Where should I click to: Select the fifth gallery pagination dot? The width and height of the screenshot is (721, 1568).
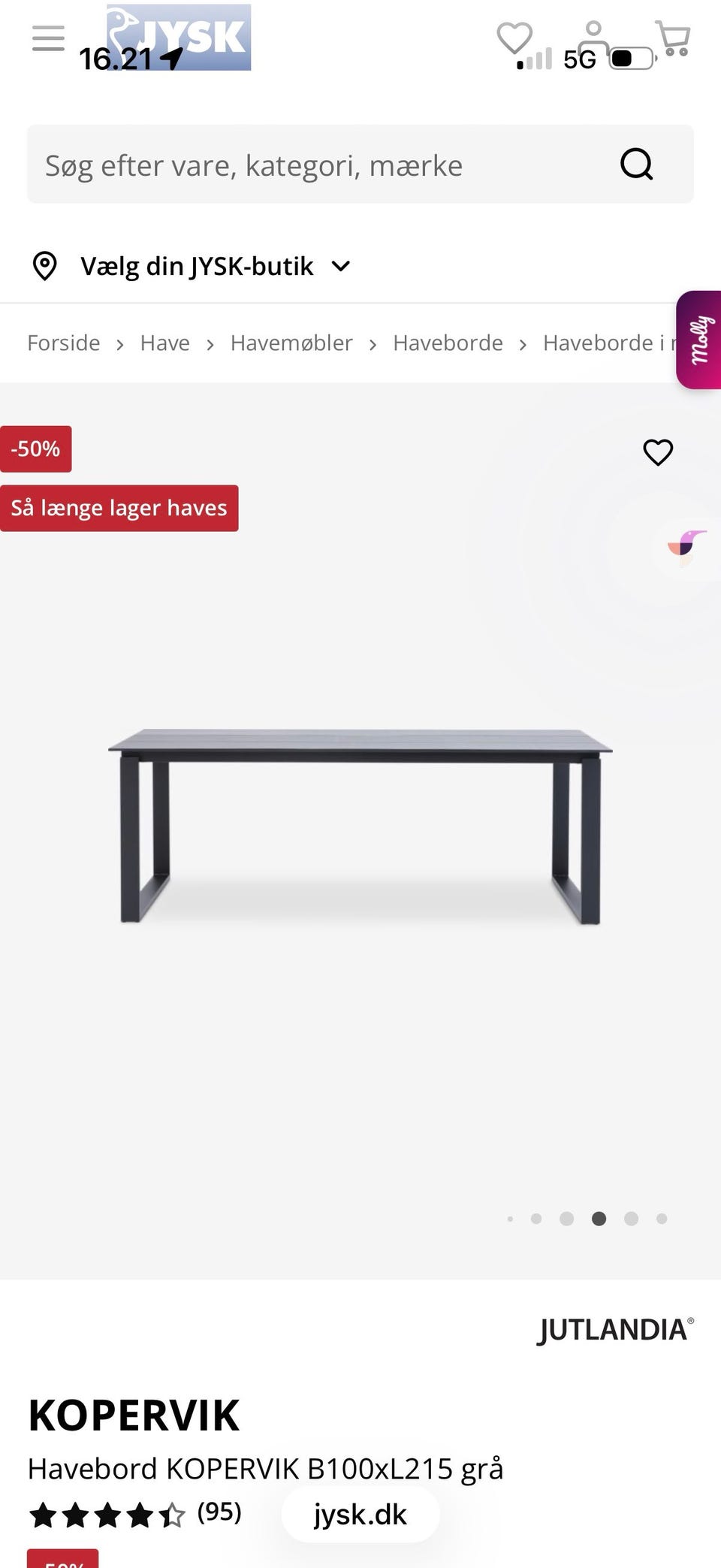coord(632,1219)
